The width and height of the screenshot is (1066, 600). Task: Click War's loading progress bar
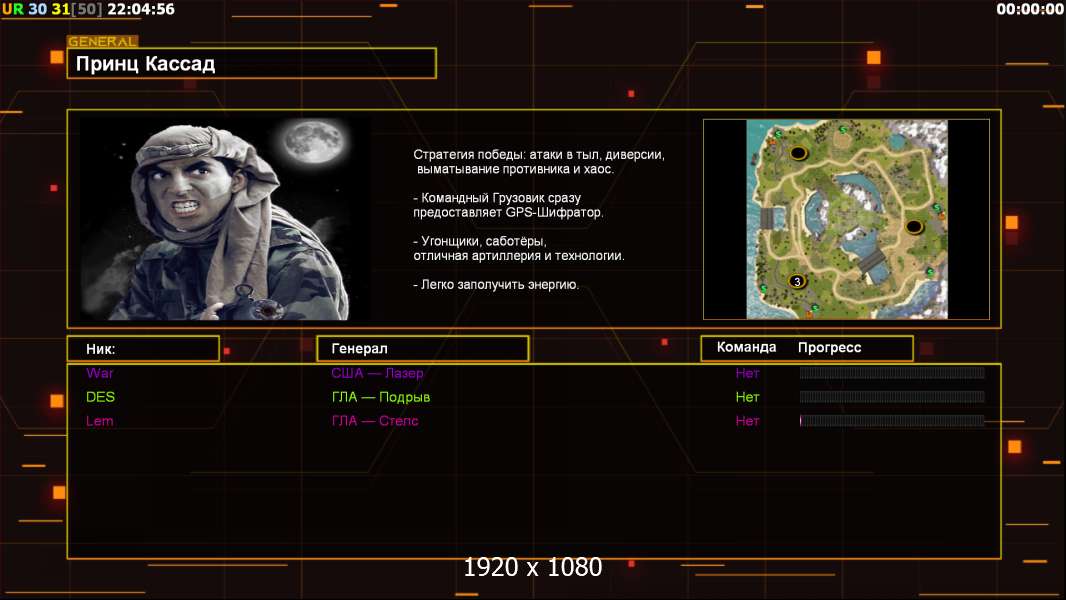point(892,372)
